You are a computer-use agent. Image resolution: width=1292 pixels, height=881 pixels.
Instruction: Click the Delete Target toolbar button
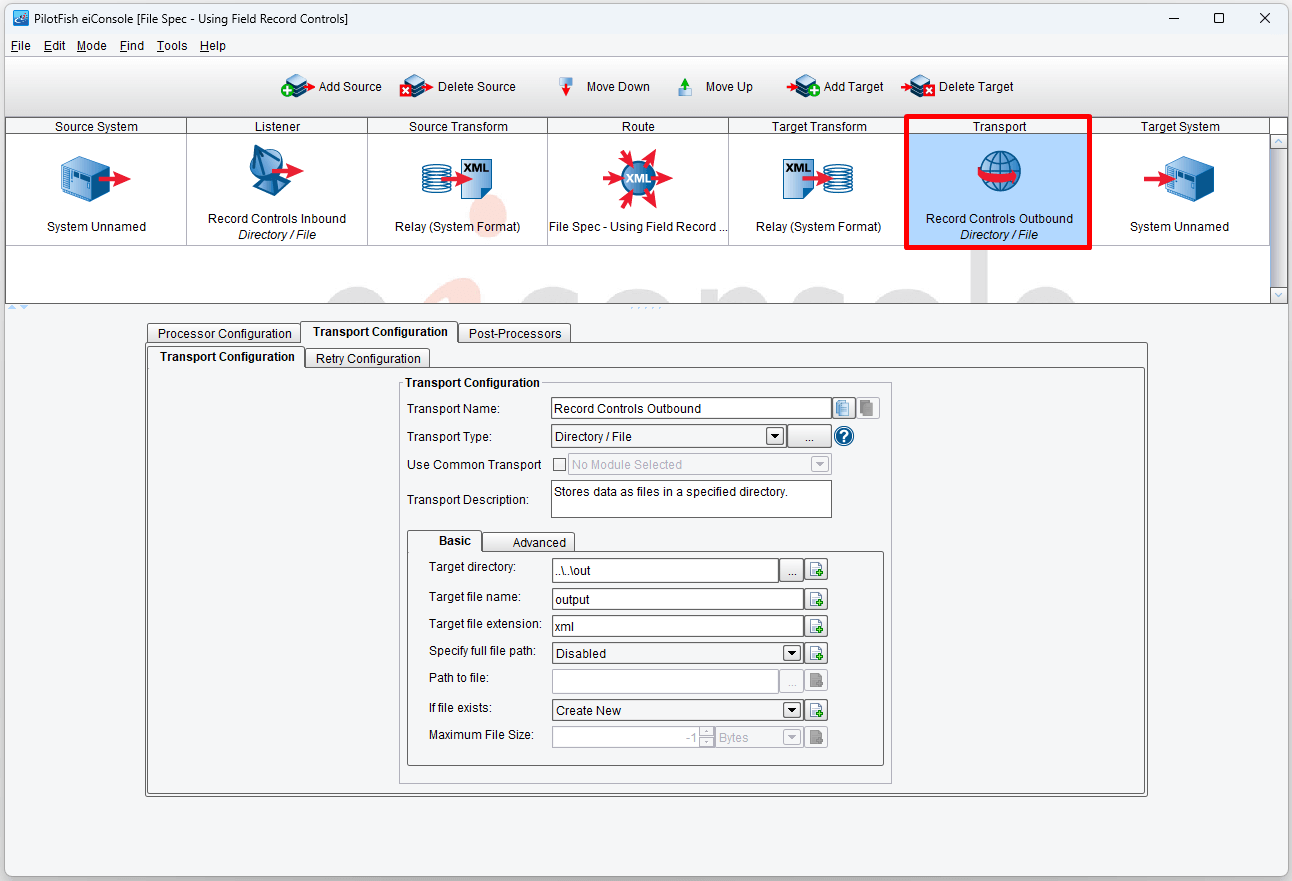click(x=957, y=87)
